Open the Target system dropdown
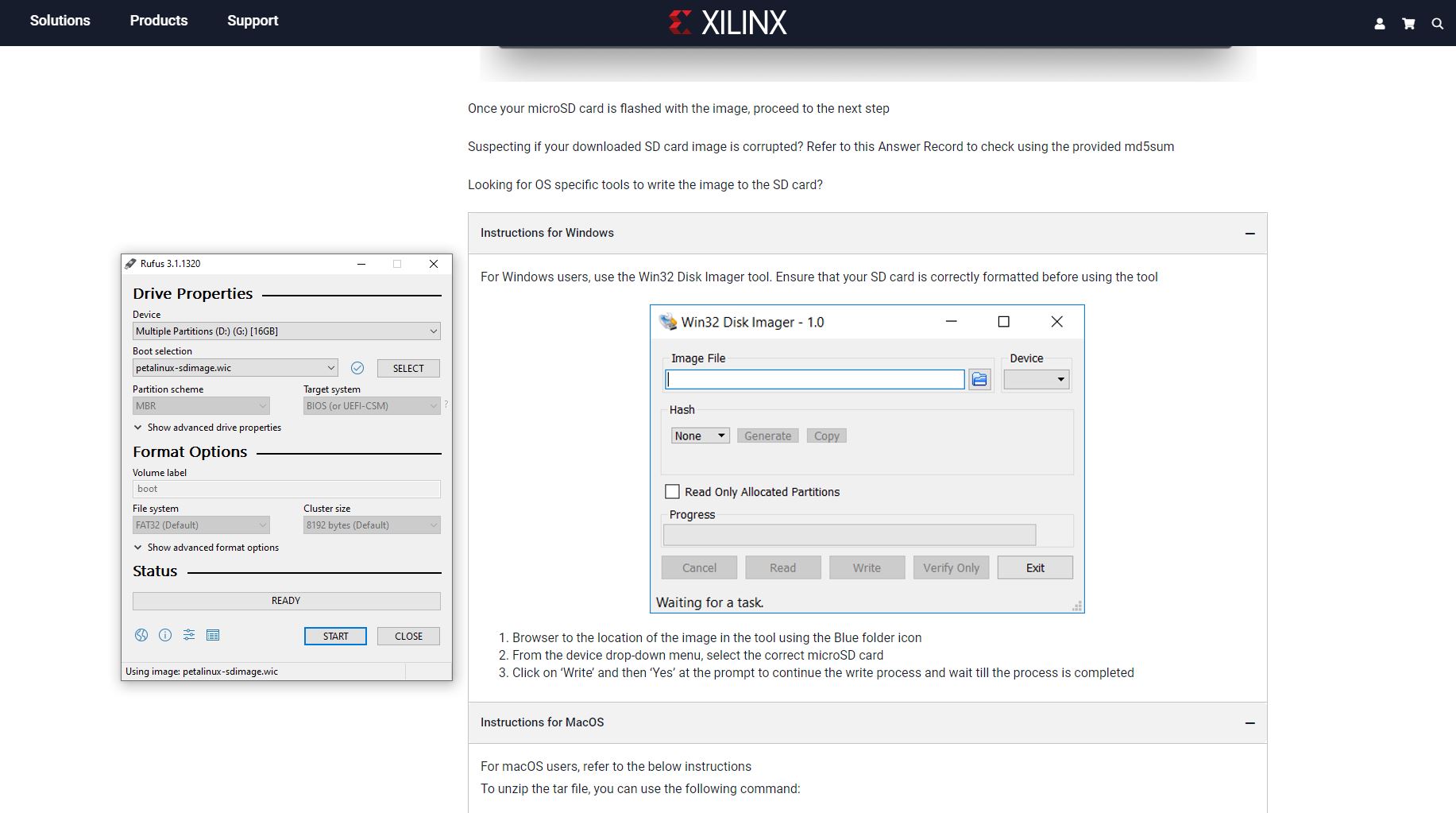 372,406
